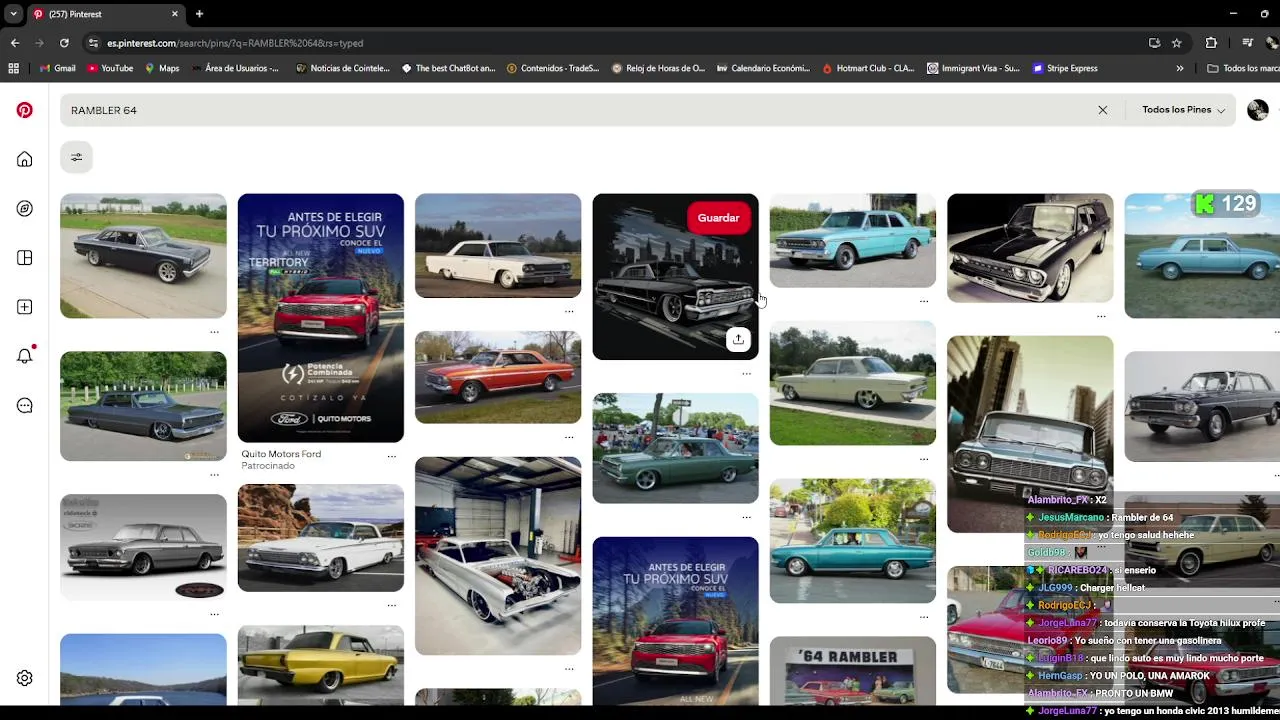Open Todos los marcadores folder
Viewport: 1280px width, 720px height.
(x=1243, y=68)
